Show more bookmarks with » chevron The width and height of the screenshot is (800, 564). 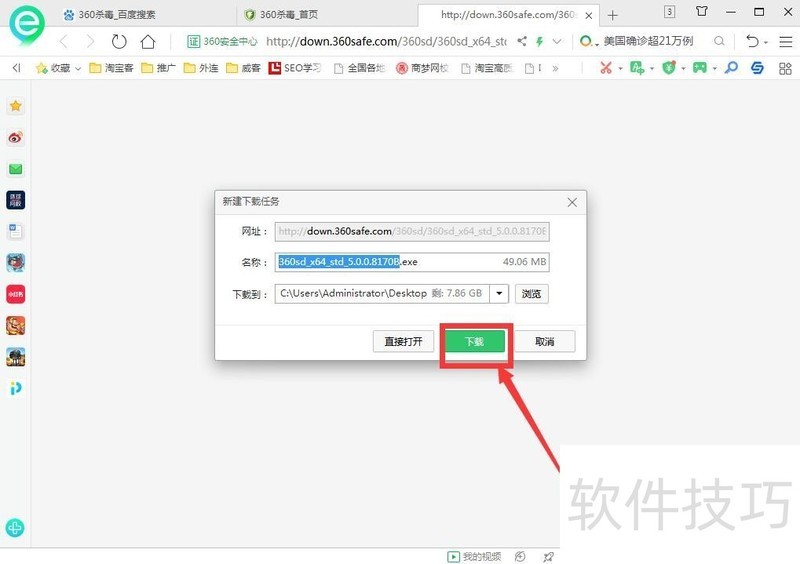(x=555, y=68)
